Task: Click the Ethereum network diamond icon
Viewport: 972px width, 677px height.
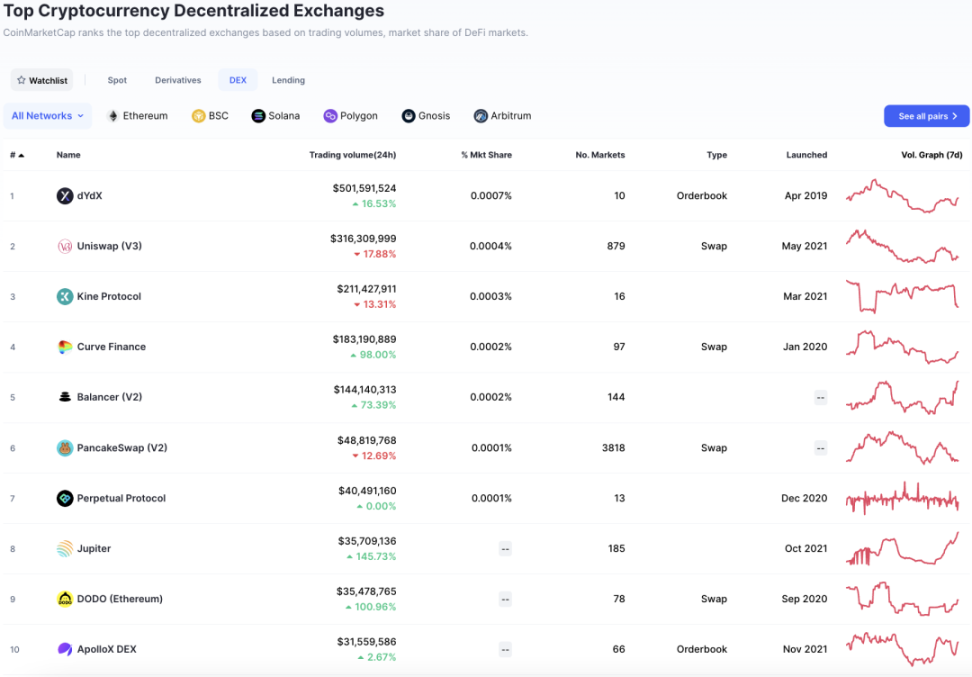Action: coord(113,116)
